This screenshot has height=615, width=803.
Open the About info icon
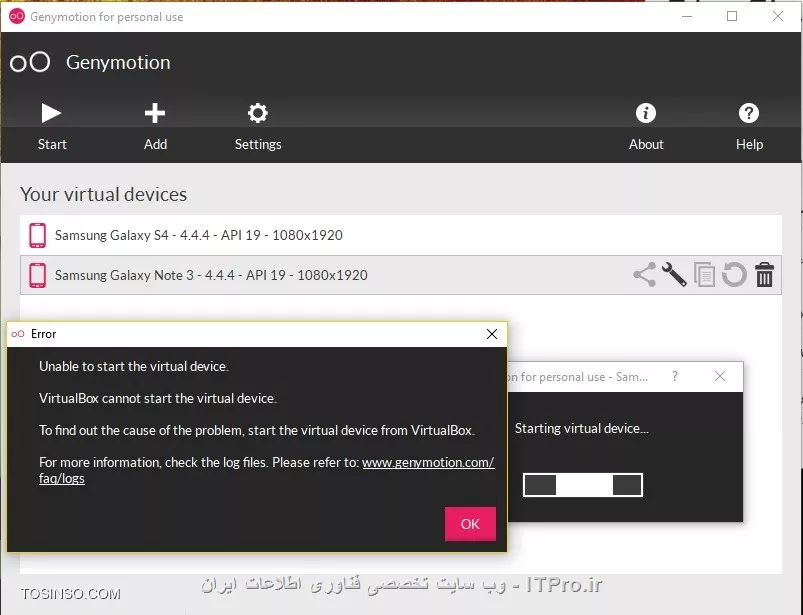[x=646, y=113]
